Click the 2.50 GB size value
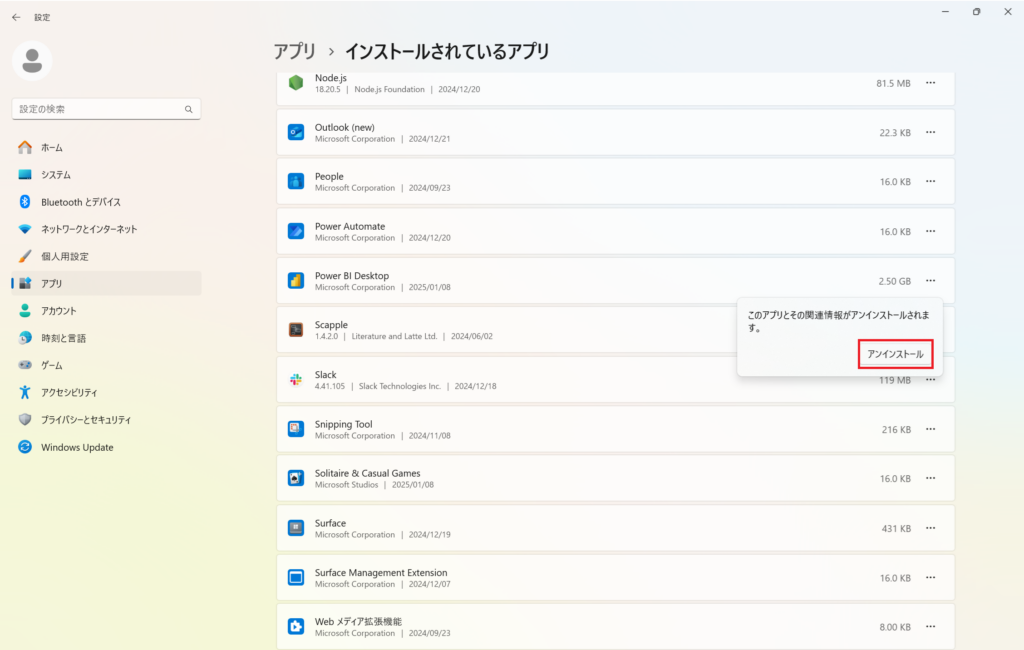The height and width of the screenshot is (650, 1024). coord(894,281)
